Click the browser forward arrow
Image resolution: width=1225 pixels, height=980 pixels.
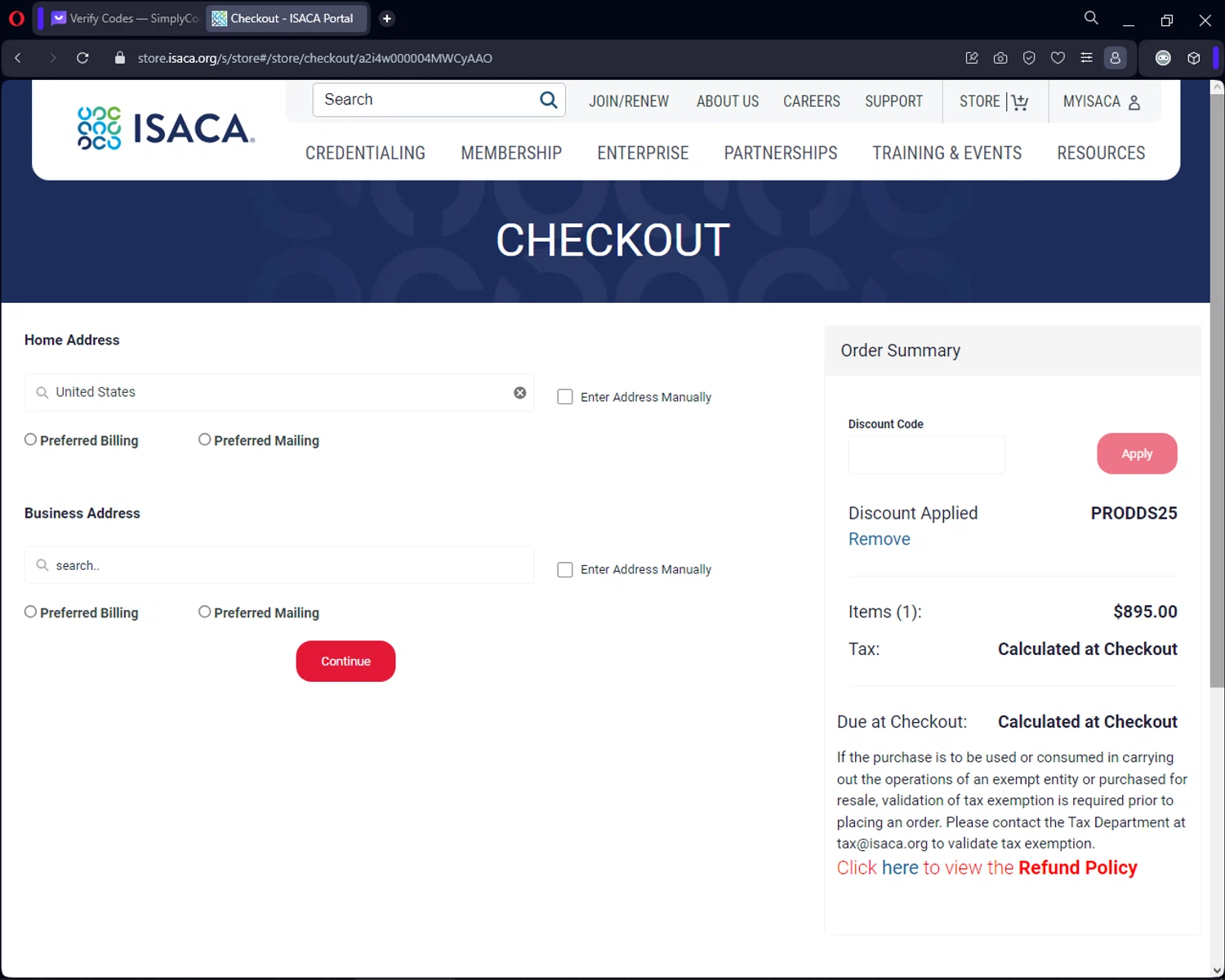52,58
